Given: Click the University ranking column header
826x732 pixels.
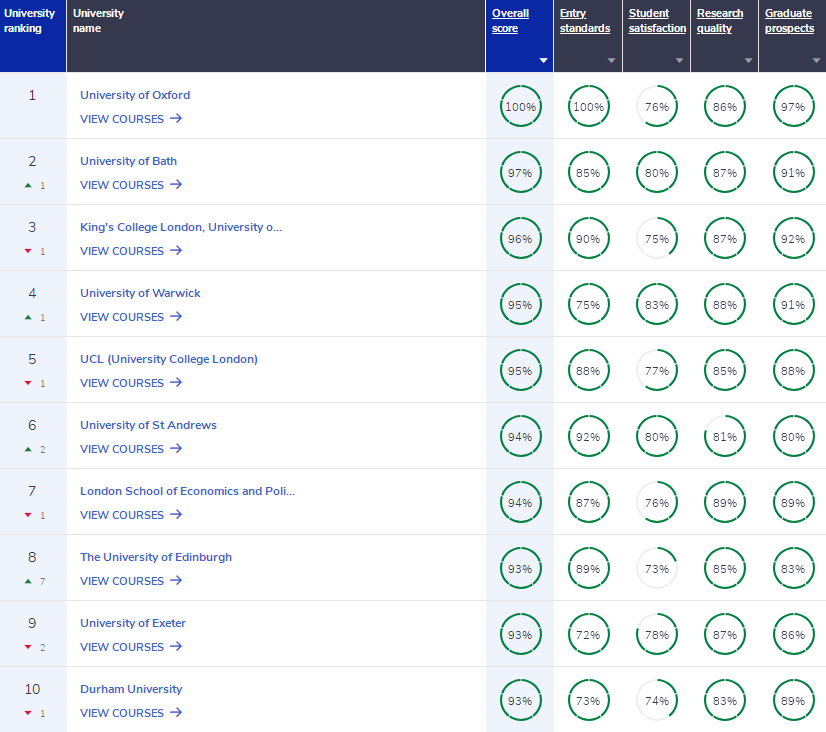Looking at the screenshot, I should tap(33, 36).
